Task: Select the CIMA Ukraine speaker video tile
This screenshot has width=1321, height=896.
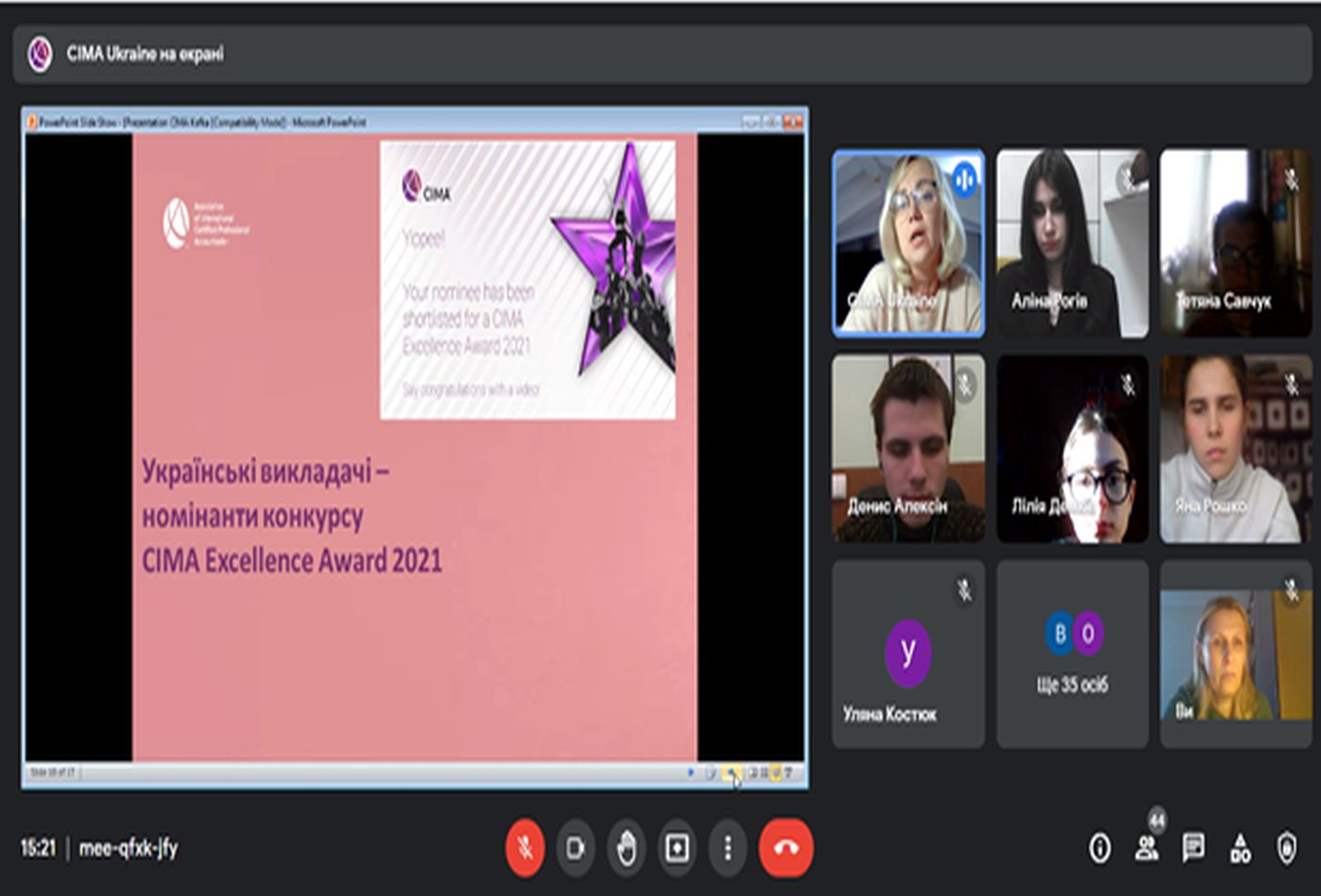Action: click(908, 243)
